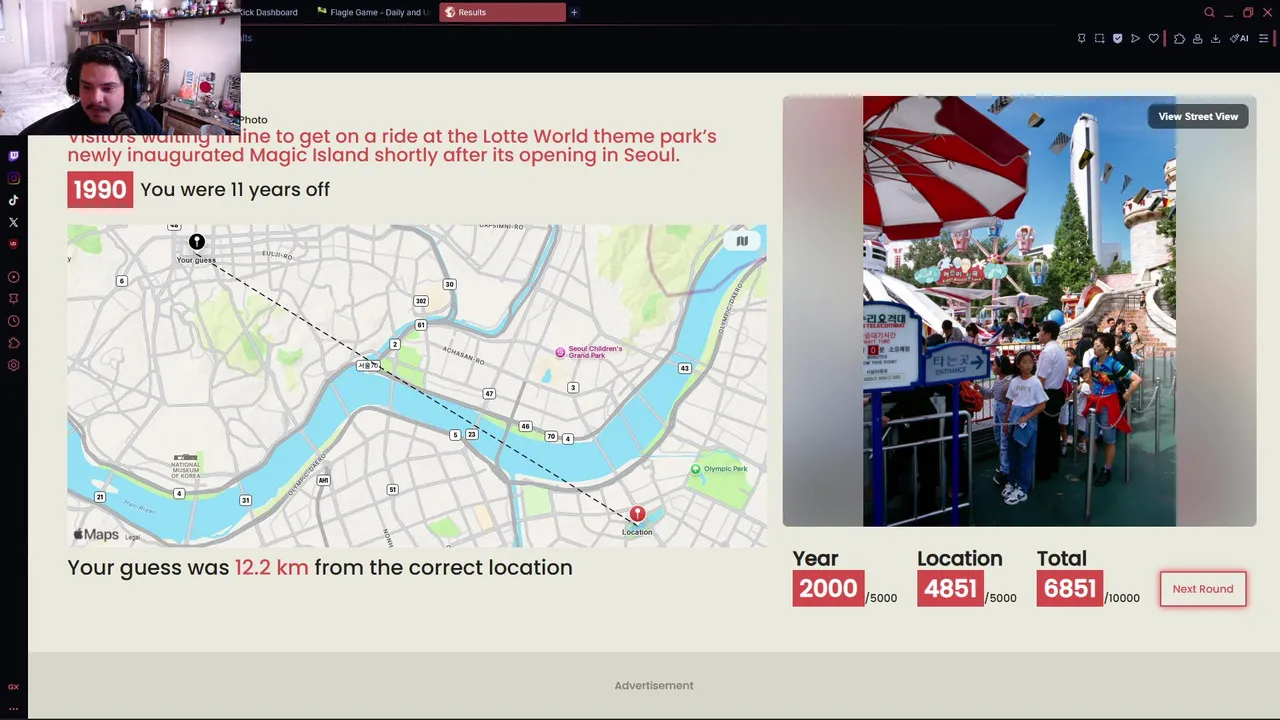Click "You were 11 years off" text
The image size is (1280, 720).
point(235,189)
